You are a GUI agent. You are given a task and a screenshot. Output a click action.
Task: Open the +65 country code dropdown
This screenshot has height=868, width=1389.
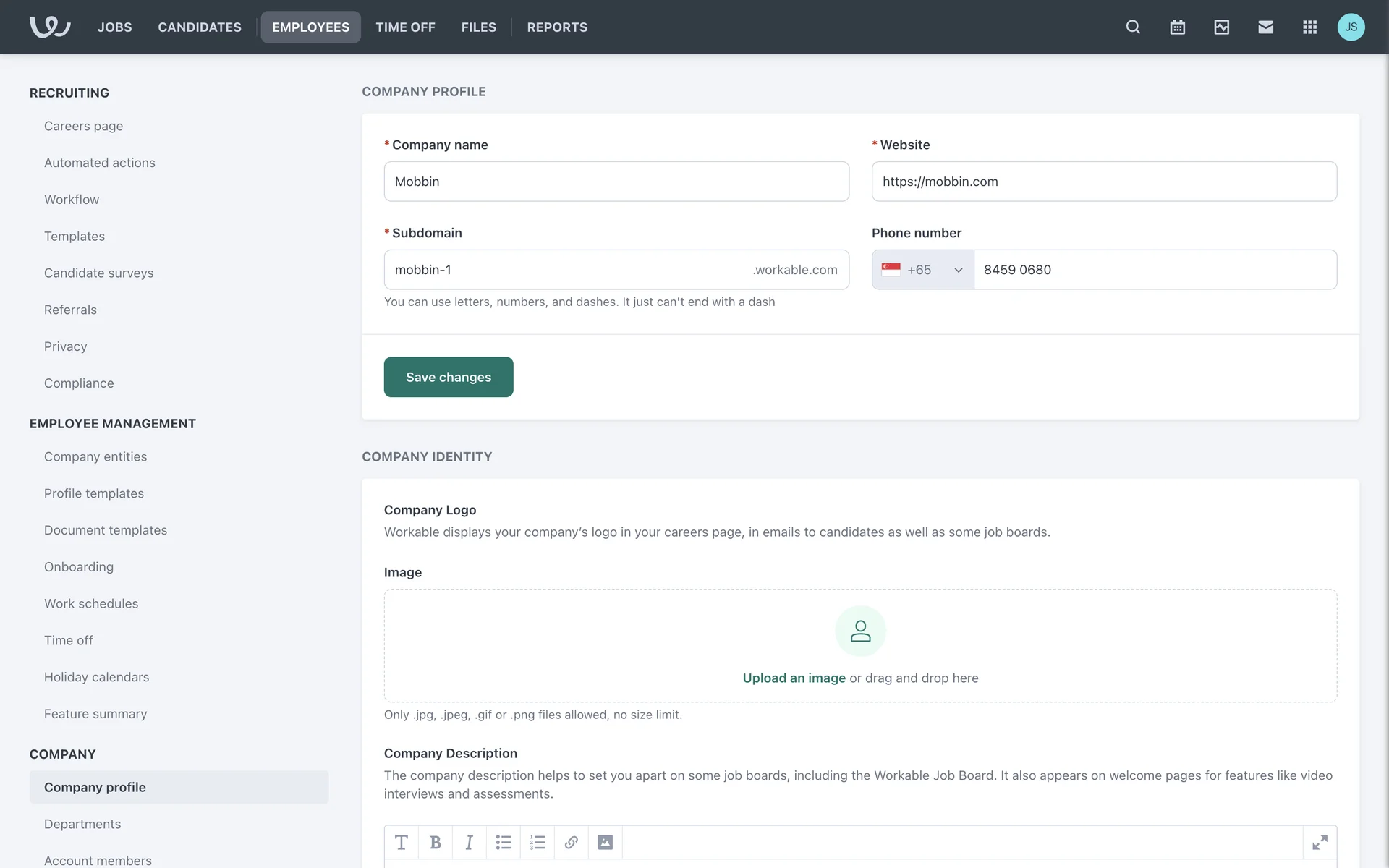(922, 270)
